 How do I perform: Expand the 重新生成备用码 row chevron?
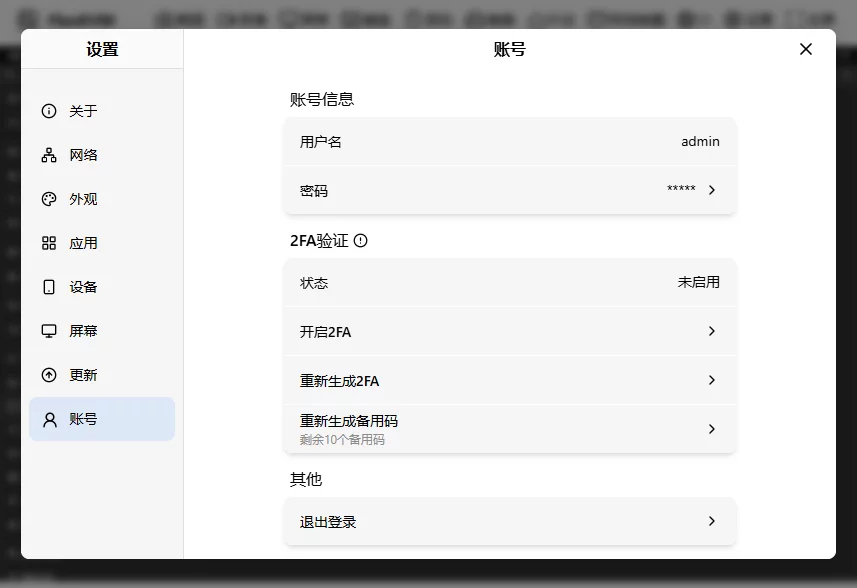pyautogui.click(x=712, y=429)
